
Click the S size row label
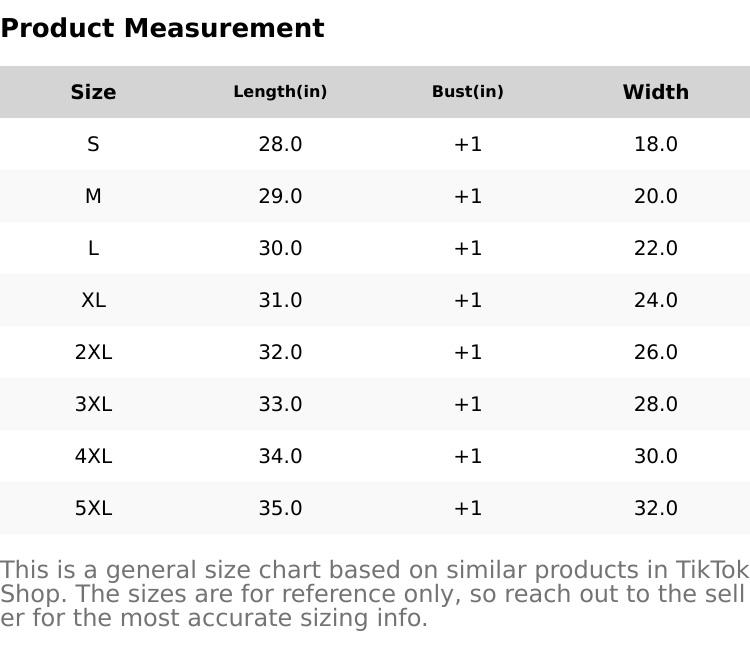pos(93,144)
